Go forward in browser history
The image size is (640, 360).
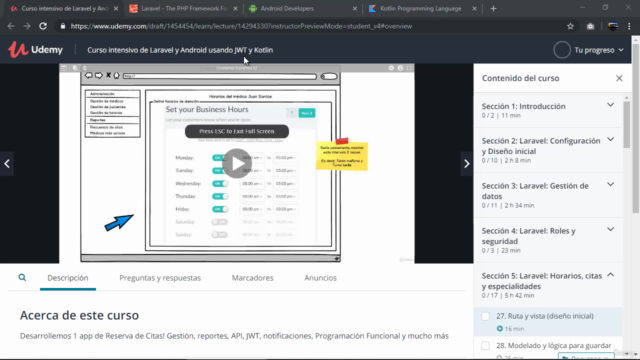click(x=27, y=26)
